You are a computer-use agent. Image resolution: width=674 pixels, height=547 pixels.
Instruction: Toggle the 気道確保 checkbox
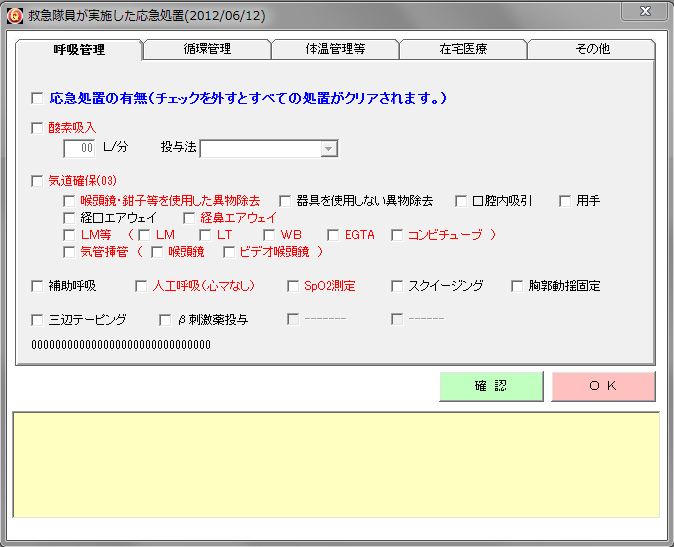point(38,181)
